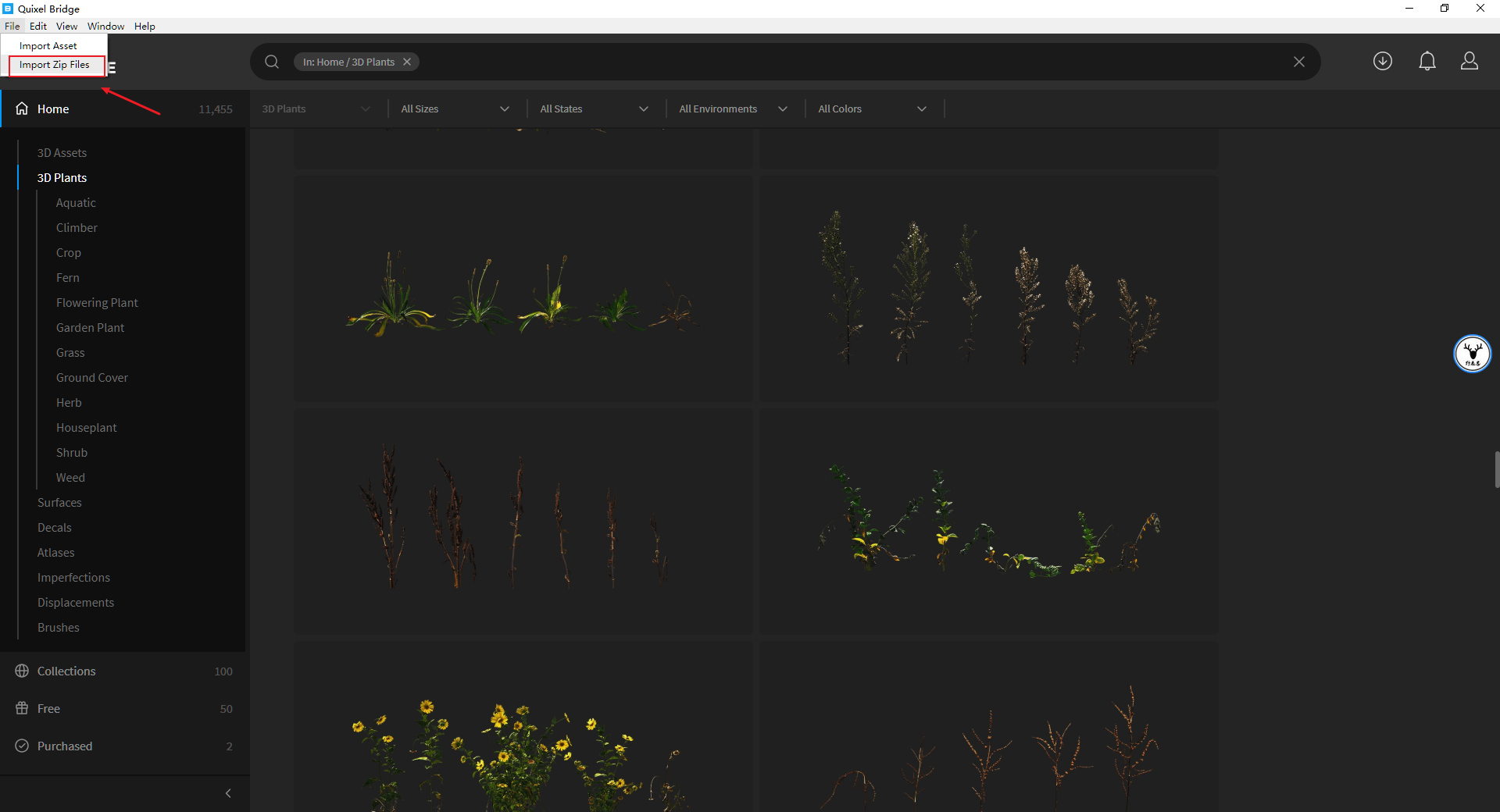Select the Herb subcategory
This screenshot has width=1500, height=812.
pos(69,403)
